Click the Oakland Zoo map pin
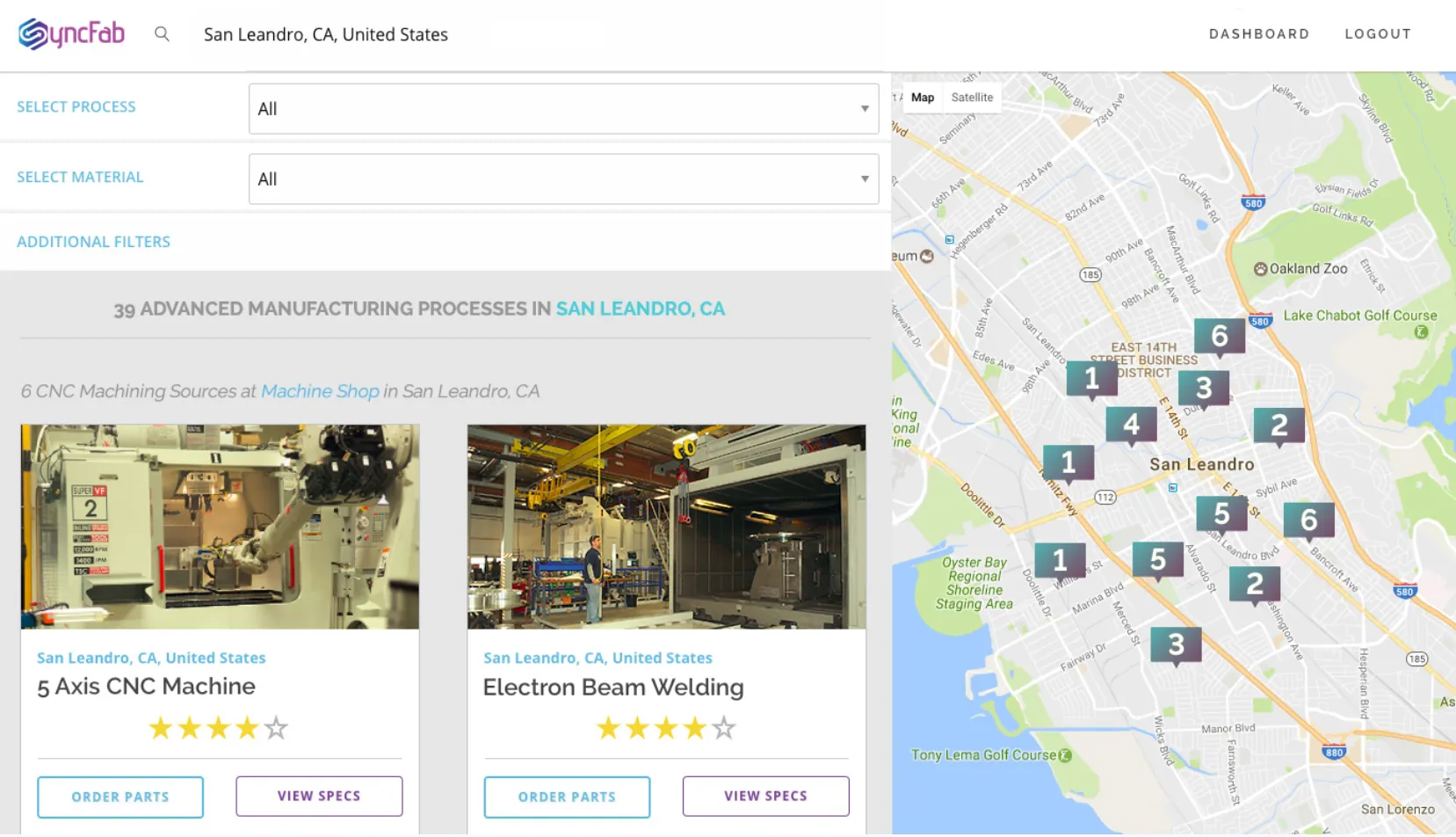Image resolution: width=1456 pixels, height=837 pixels. point(1260,269)
